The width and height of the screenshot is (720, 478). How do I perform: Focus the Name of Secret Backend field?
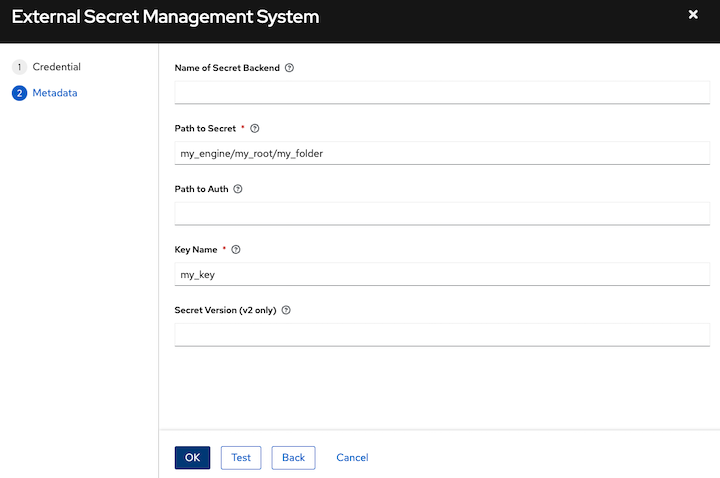click(x=442, y=93)
